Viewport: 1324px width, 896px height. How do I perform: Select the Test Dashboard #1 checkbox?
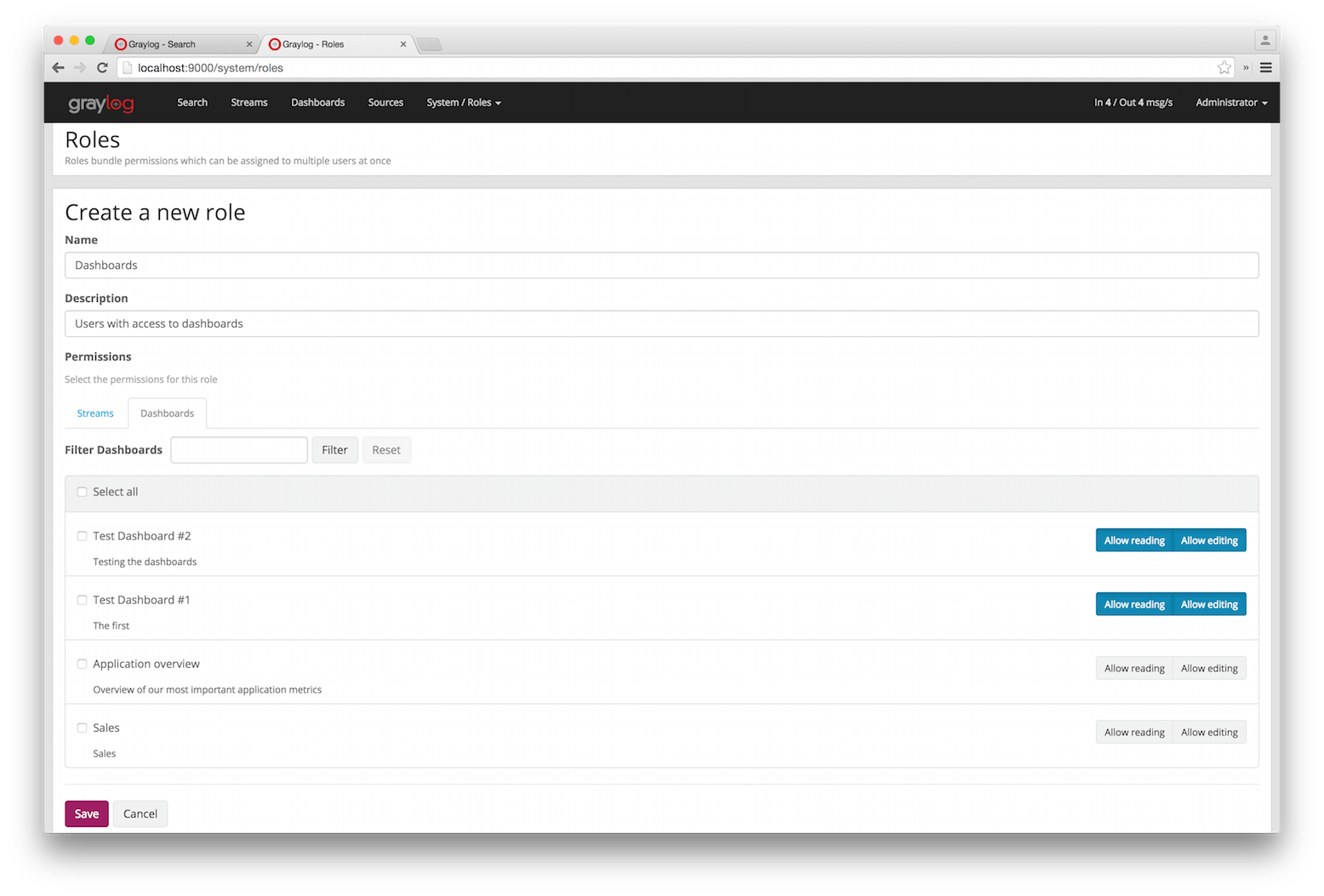tap(82, 600)
